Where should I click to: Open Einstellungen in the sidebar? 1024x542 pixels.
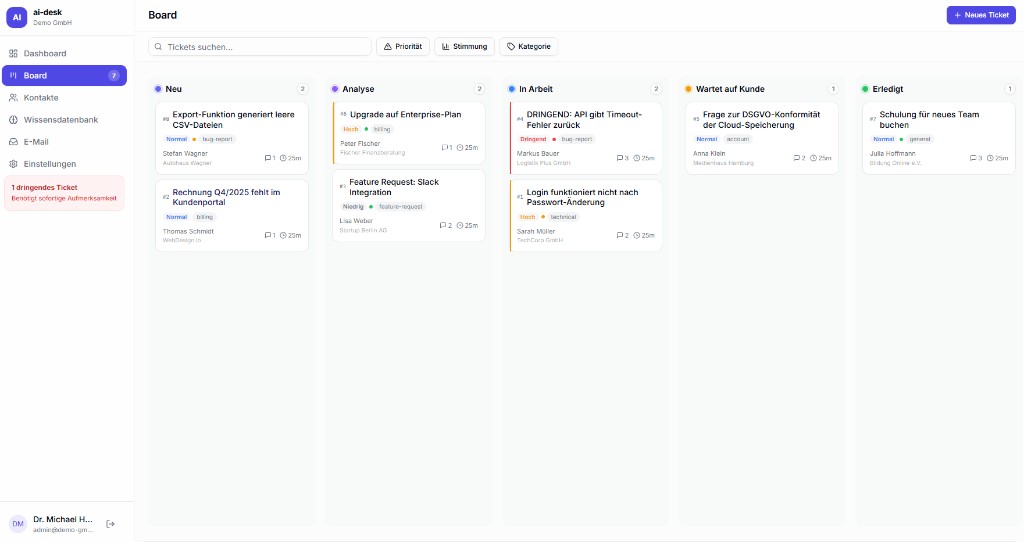click(x=50, y=163)
